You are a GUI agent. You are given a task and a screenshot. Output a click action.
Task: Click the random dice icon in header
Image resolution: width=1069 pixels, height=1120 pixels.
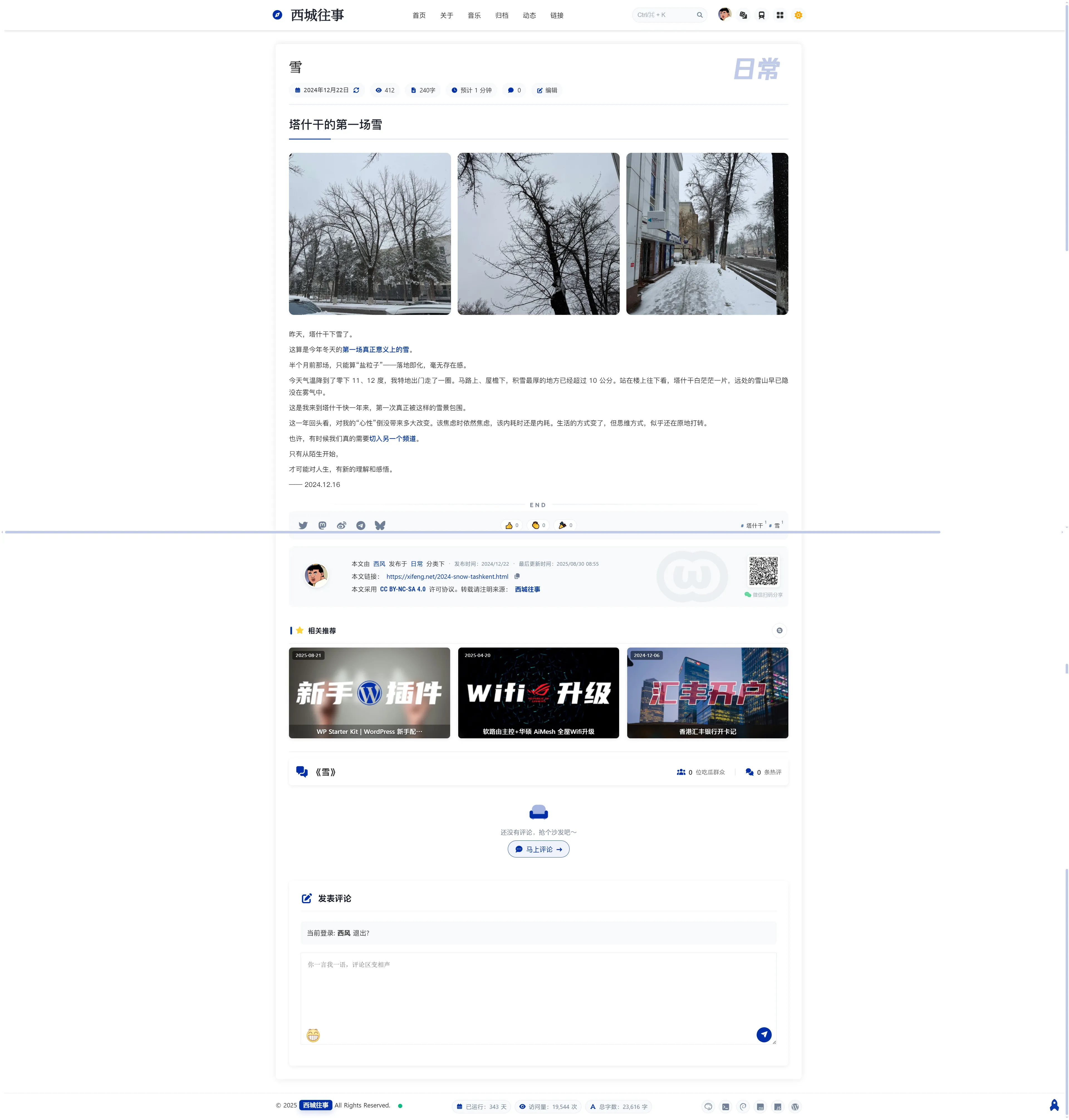743,15
